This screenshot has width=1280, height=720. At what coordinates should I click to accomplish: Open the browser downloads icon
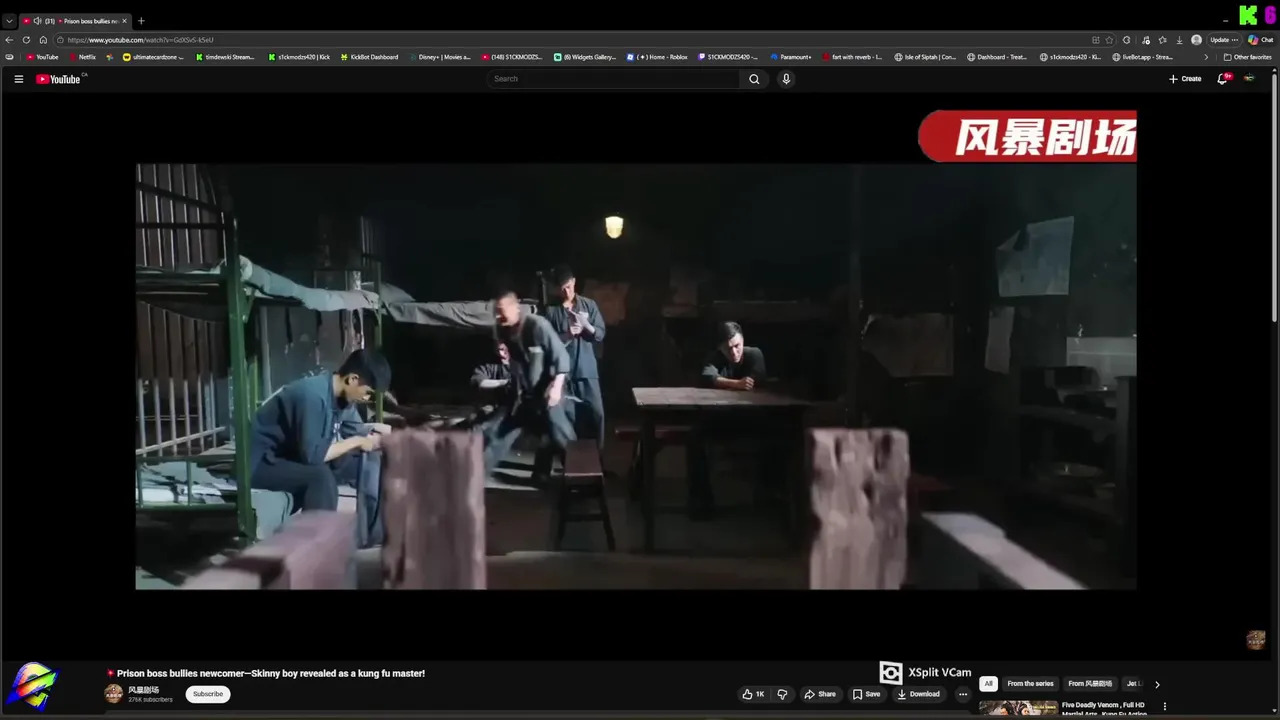coord(1179,40)
